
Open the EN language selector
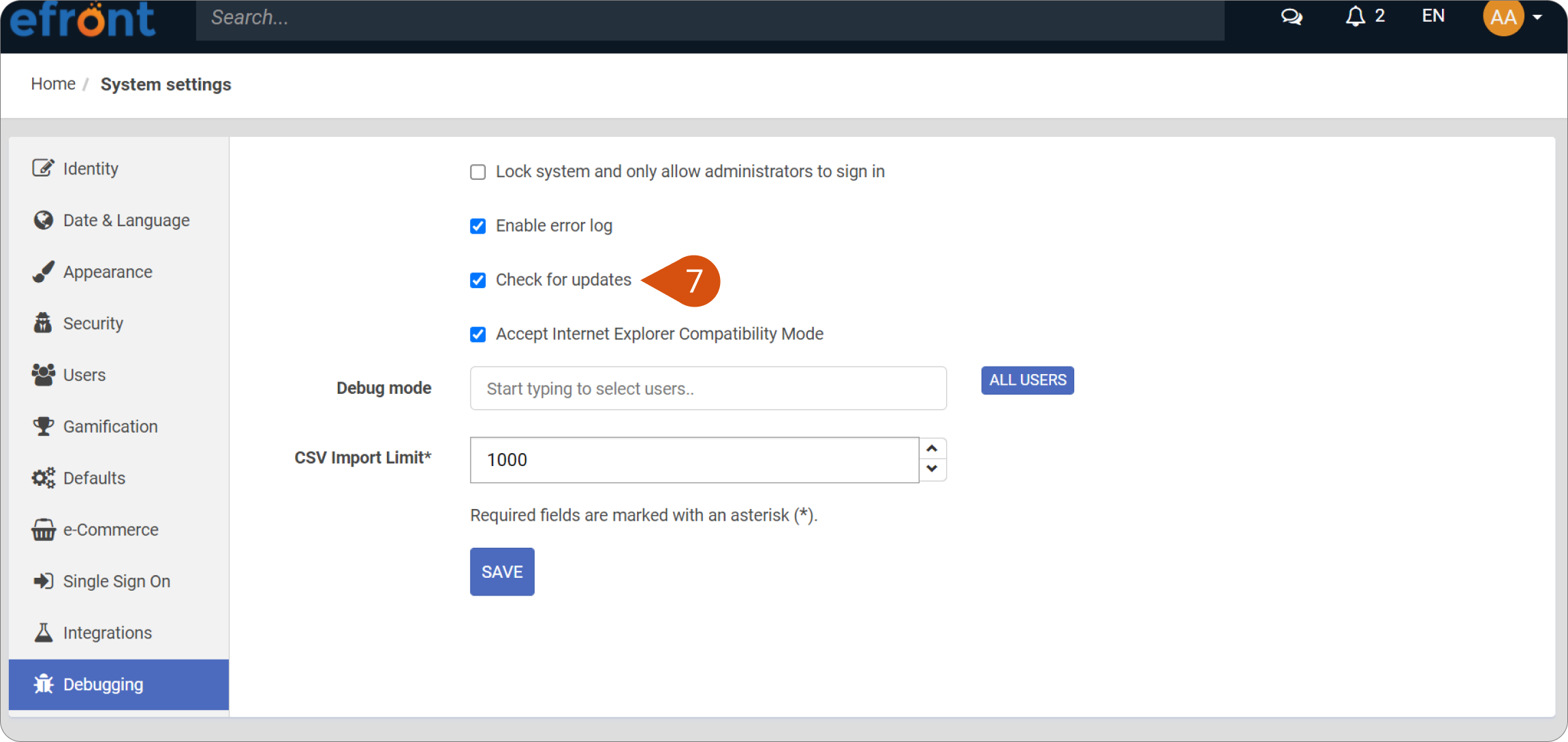coord(1433,16)
